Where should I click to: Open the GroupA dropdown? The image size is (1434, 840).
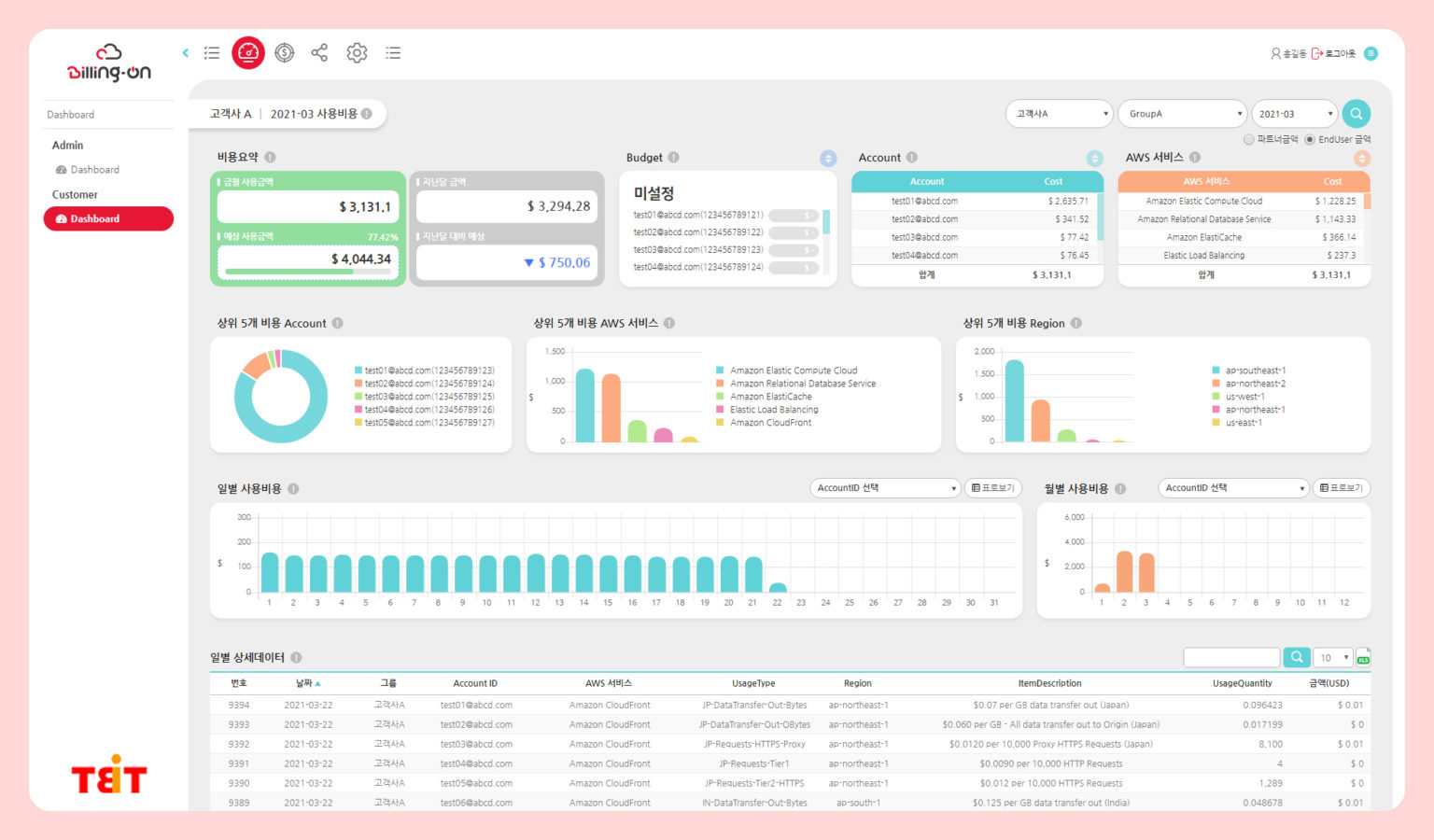tap(1182, 113)
